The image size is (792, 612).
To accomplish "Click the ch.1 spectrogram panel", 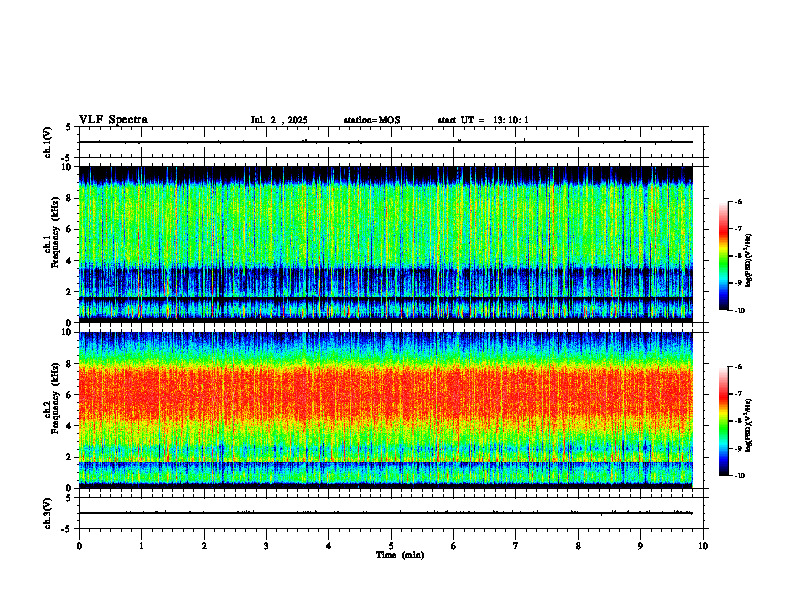I will pyautogui.click(x=386, y=244).
